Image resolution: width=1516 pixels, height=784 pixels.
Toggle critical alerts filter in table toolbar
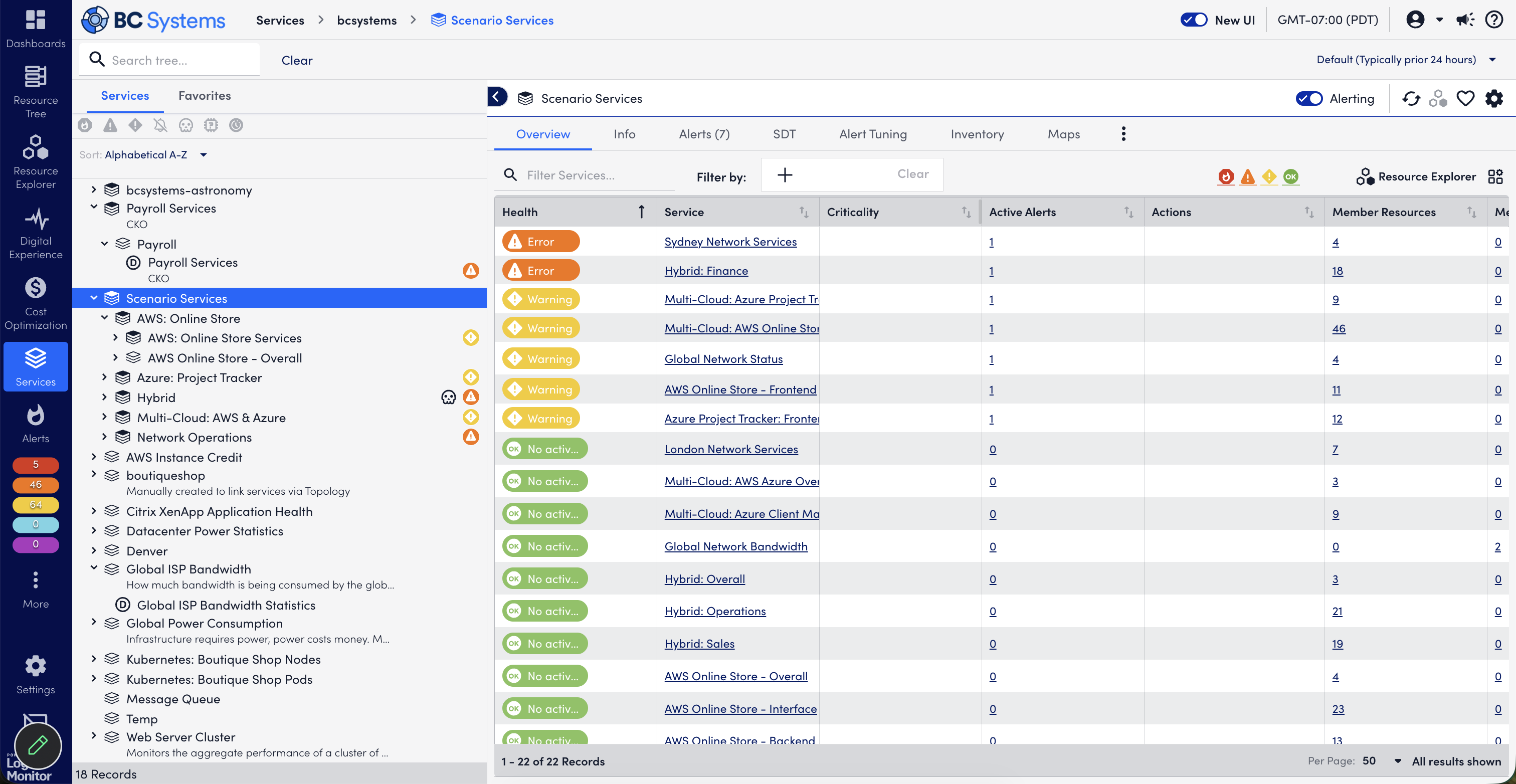(1225, 176)
